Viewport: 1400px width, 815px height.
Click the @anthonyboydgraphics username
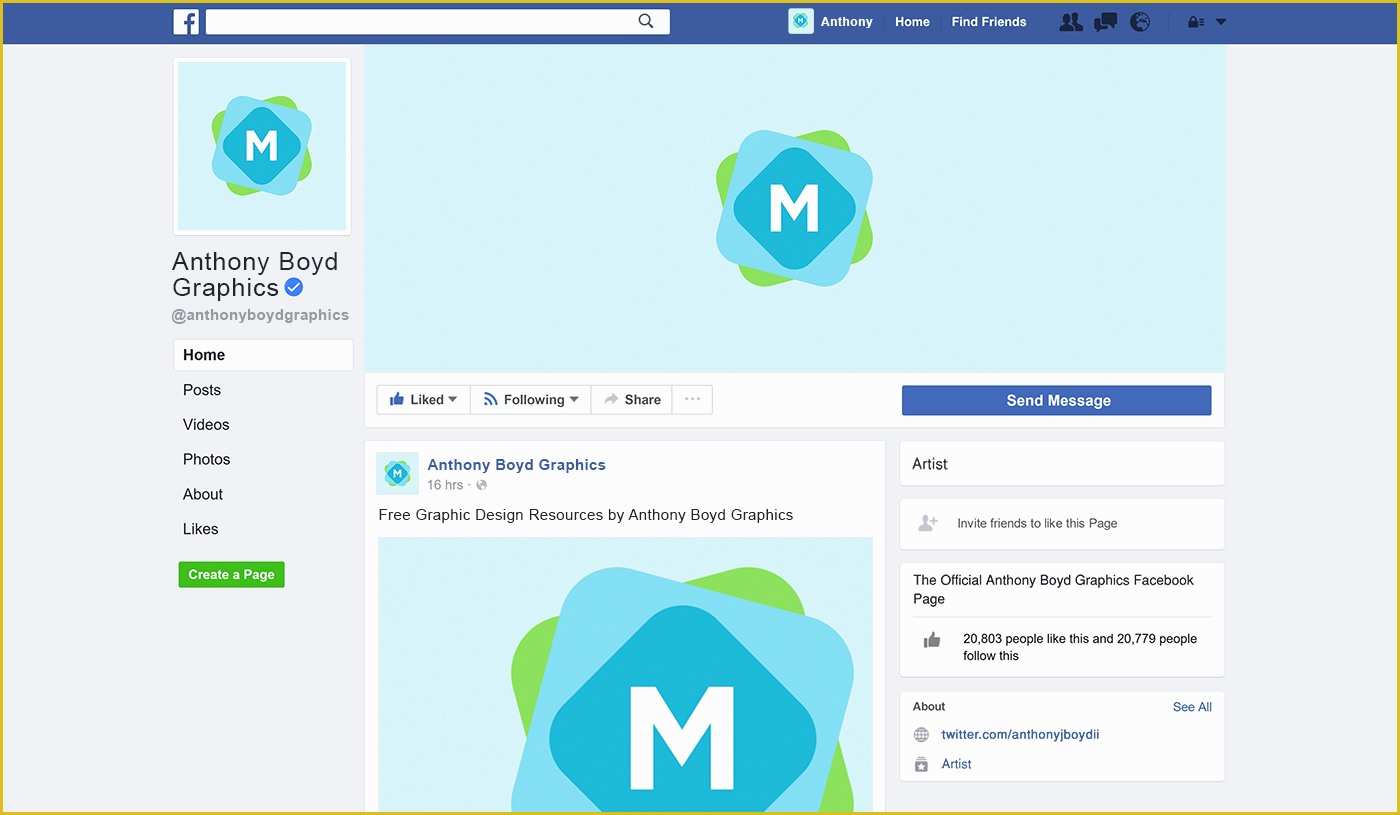pos(260,315)
